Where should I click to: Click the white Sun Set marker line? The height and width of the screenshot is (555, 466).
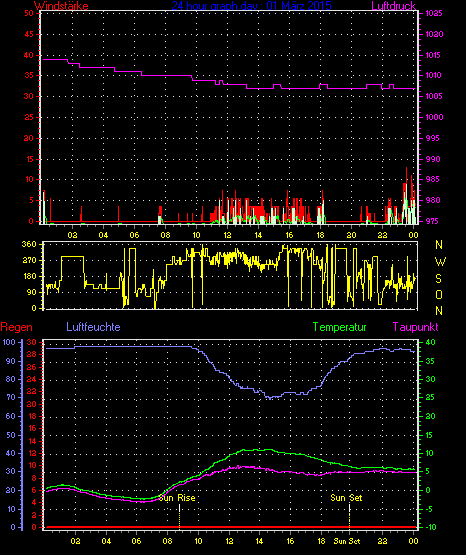[x=349, y=508]
